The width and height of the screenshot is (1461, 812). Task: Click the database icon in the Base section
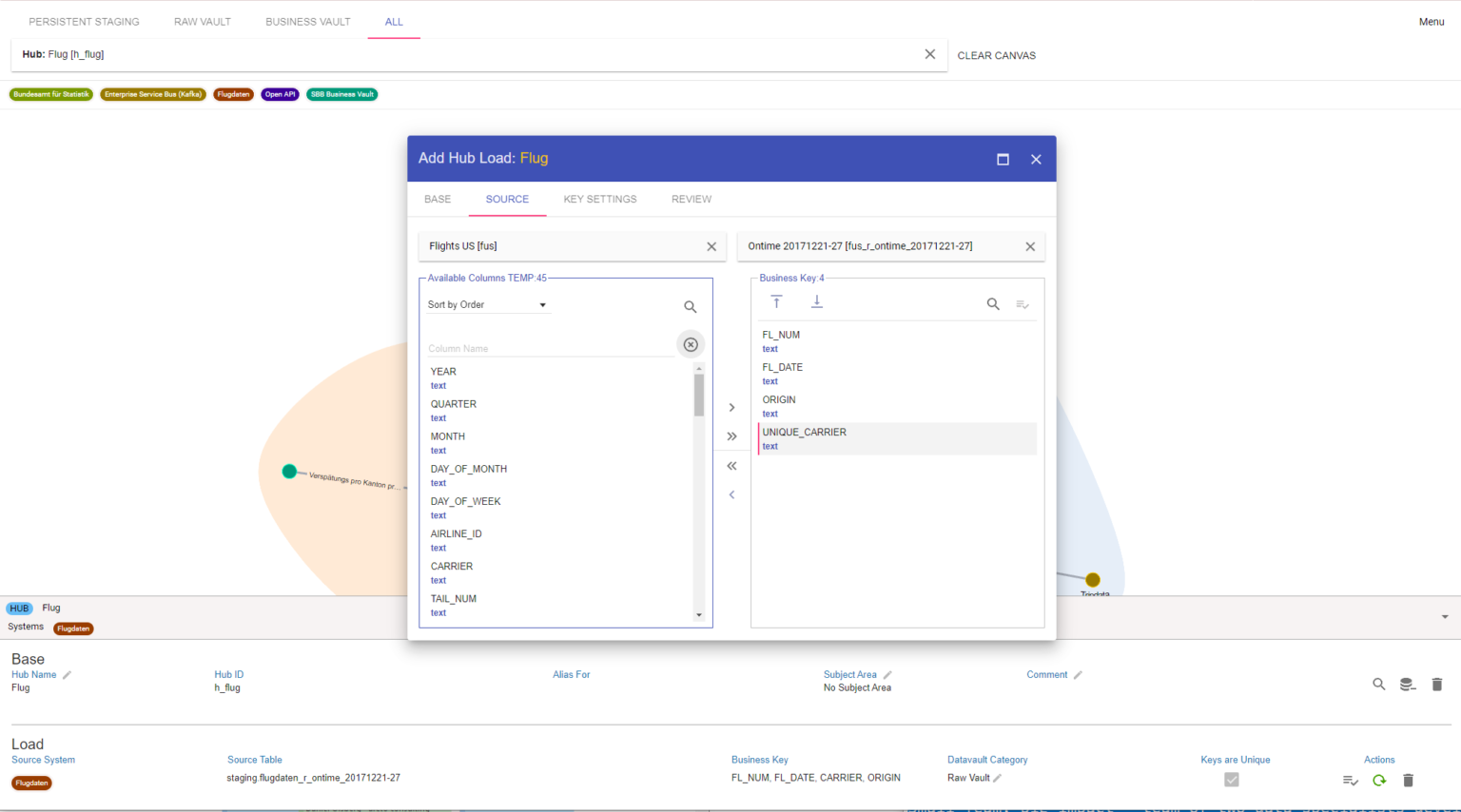(x=1408, y=684)
